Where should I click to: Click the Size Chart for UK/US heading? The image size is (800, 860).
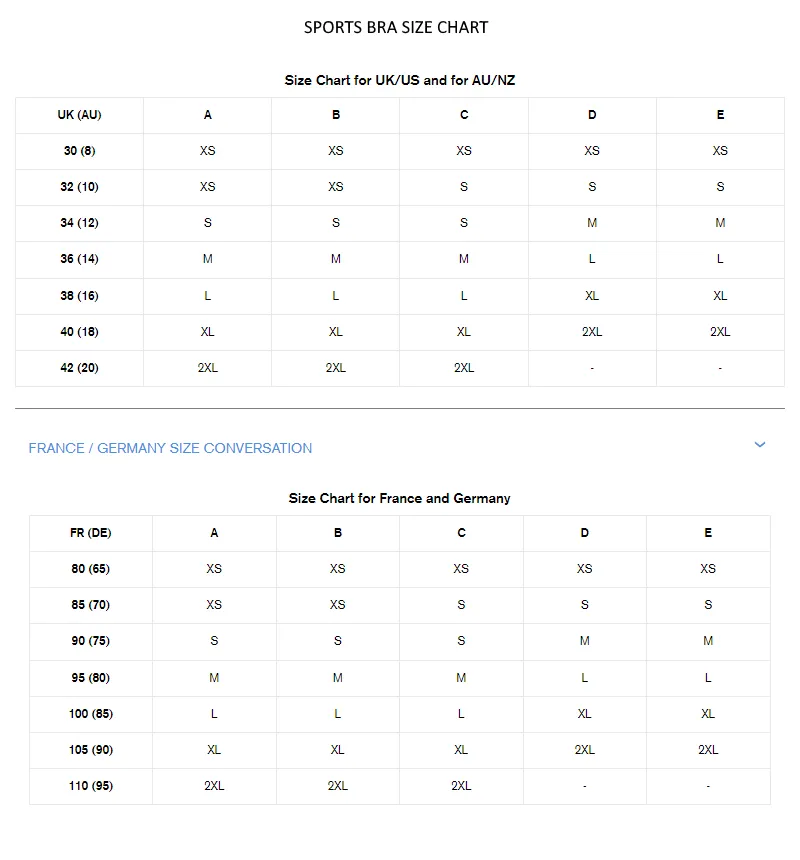click(x=400, y=80)
